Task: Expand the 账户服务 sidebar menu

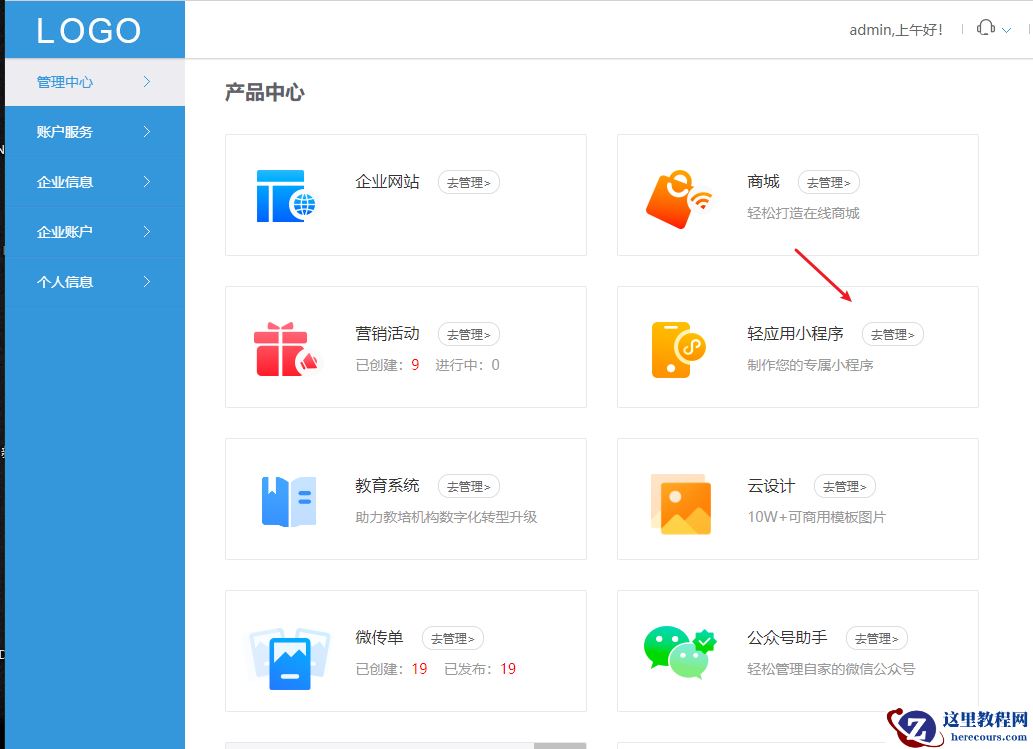Action: pyautogui.click(x=93, y=131)
